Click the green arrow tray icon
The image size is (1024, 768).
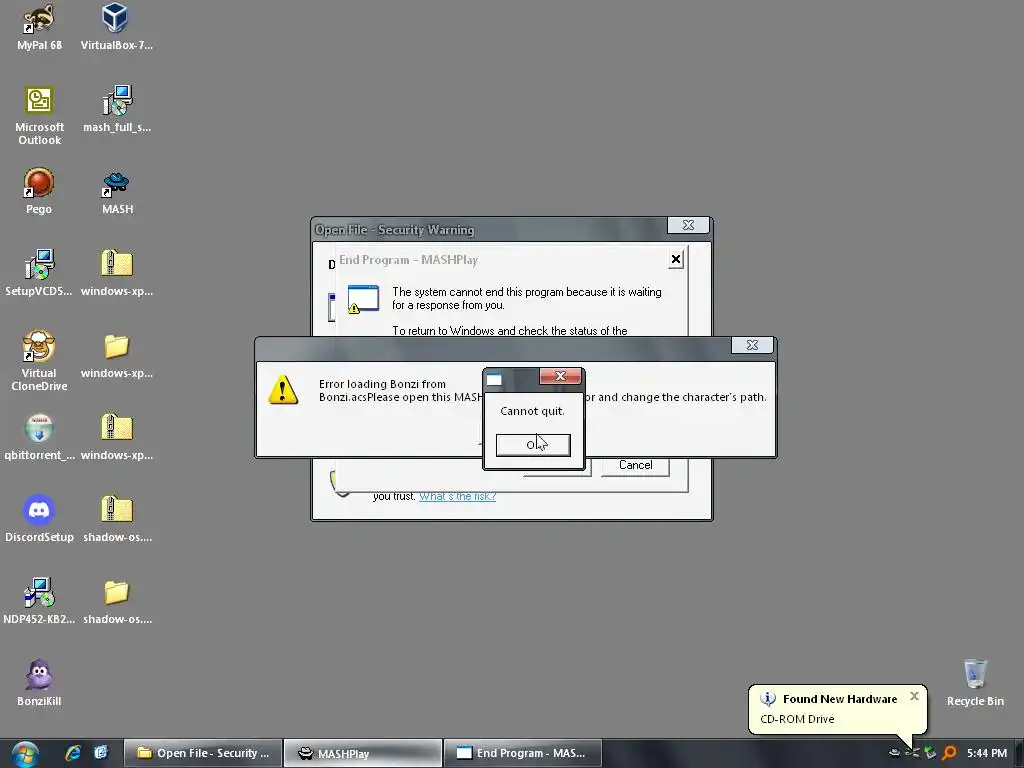click(x=930, y=753)
